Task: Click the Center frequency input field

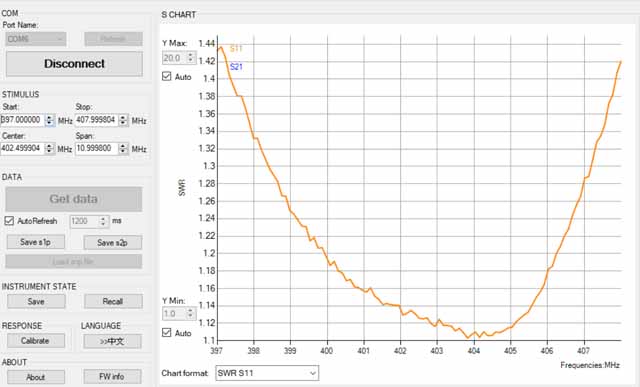Action: tap(22, 148)
